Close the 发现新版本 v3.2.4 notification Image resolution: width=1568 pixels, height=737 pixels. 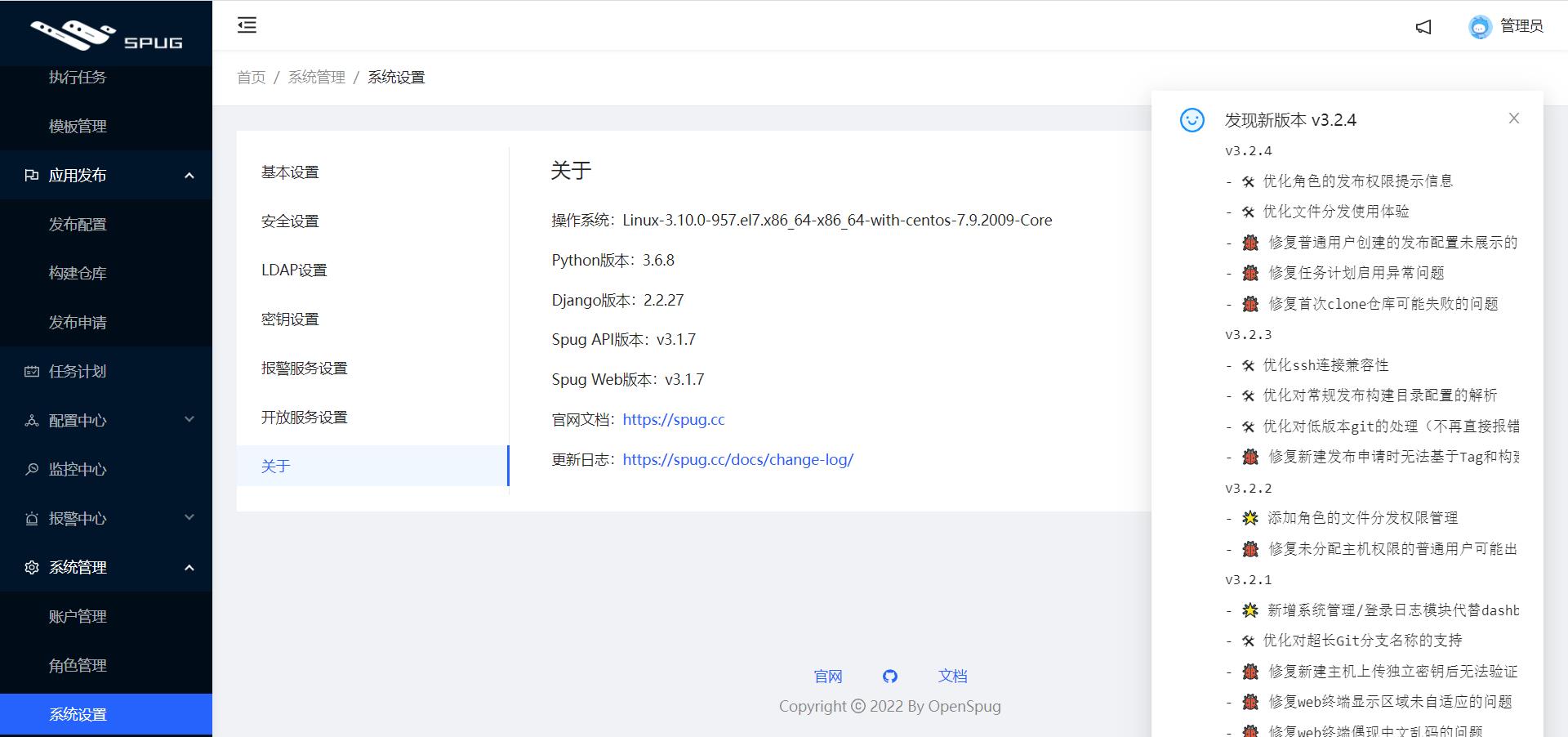coord(1514,118)
